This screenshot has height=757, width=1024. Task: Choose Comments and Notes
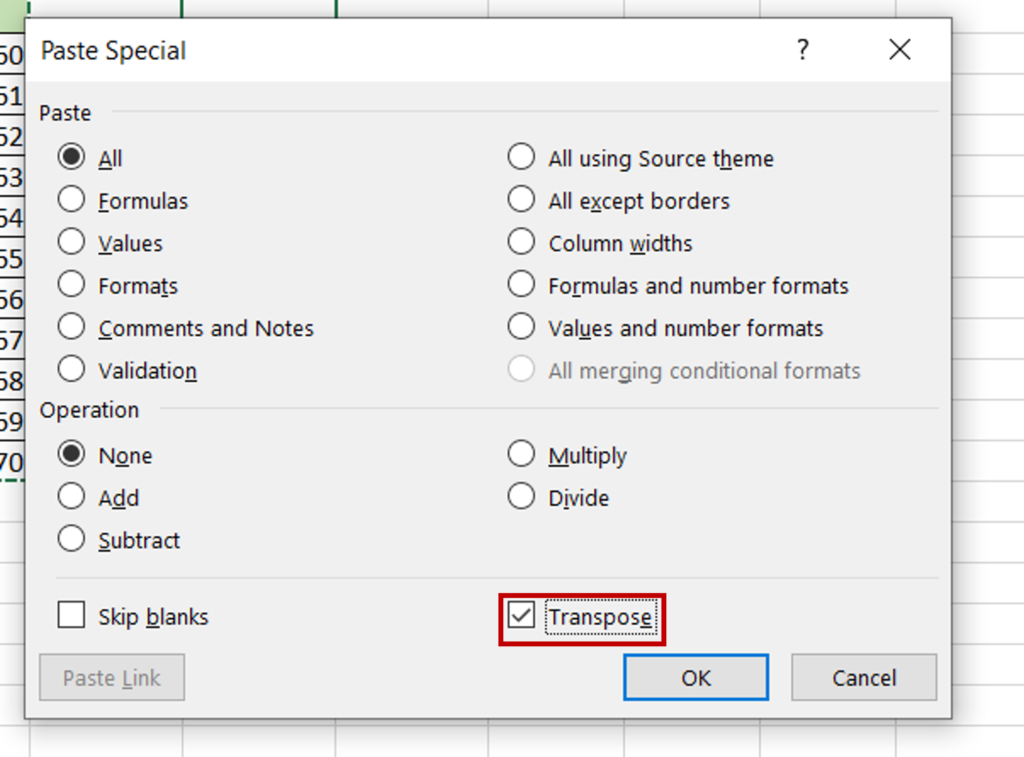click(x=71, y=327)
